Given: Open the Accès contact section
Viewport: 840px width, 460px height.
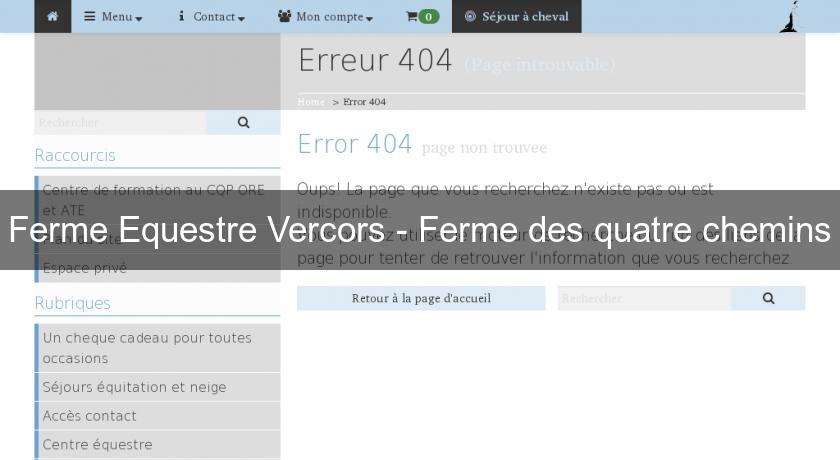Looking at the screenshot, I should tap(158, 416).
